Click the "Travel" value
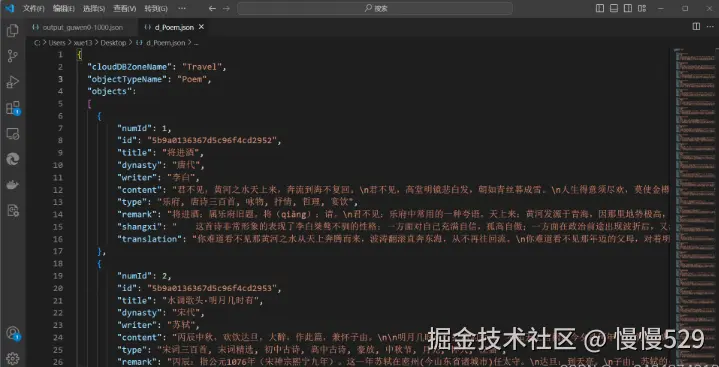719x367 pixels. pos(202,67)
